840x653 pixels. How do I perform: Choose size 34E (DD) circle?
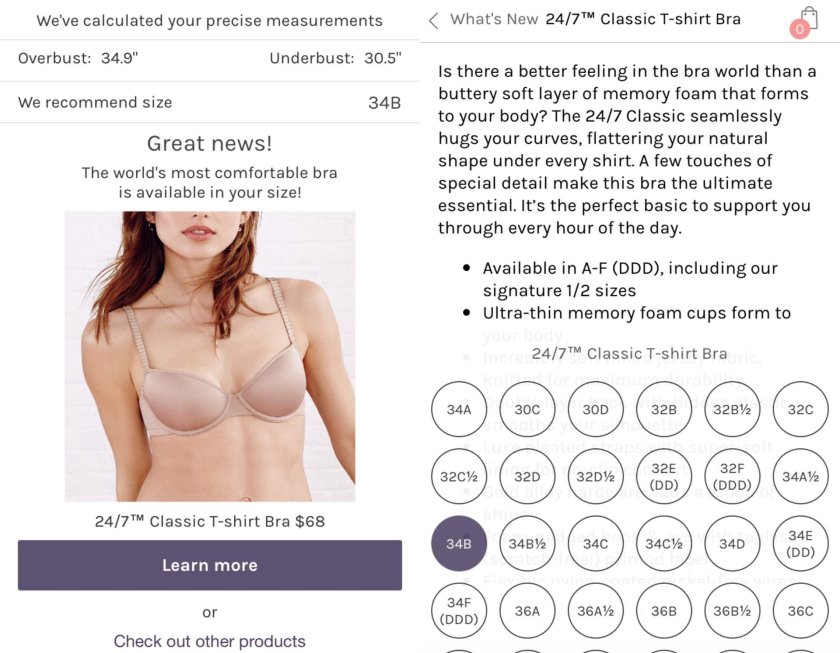[800, 544]
